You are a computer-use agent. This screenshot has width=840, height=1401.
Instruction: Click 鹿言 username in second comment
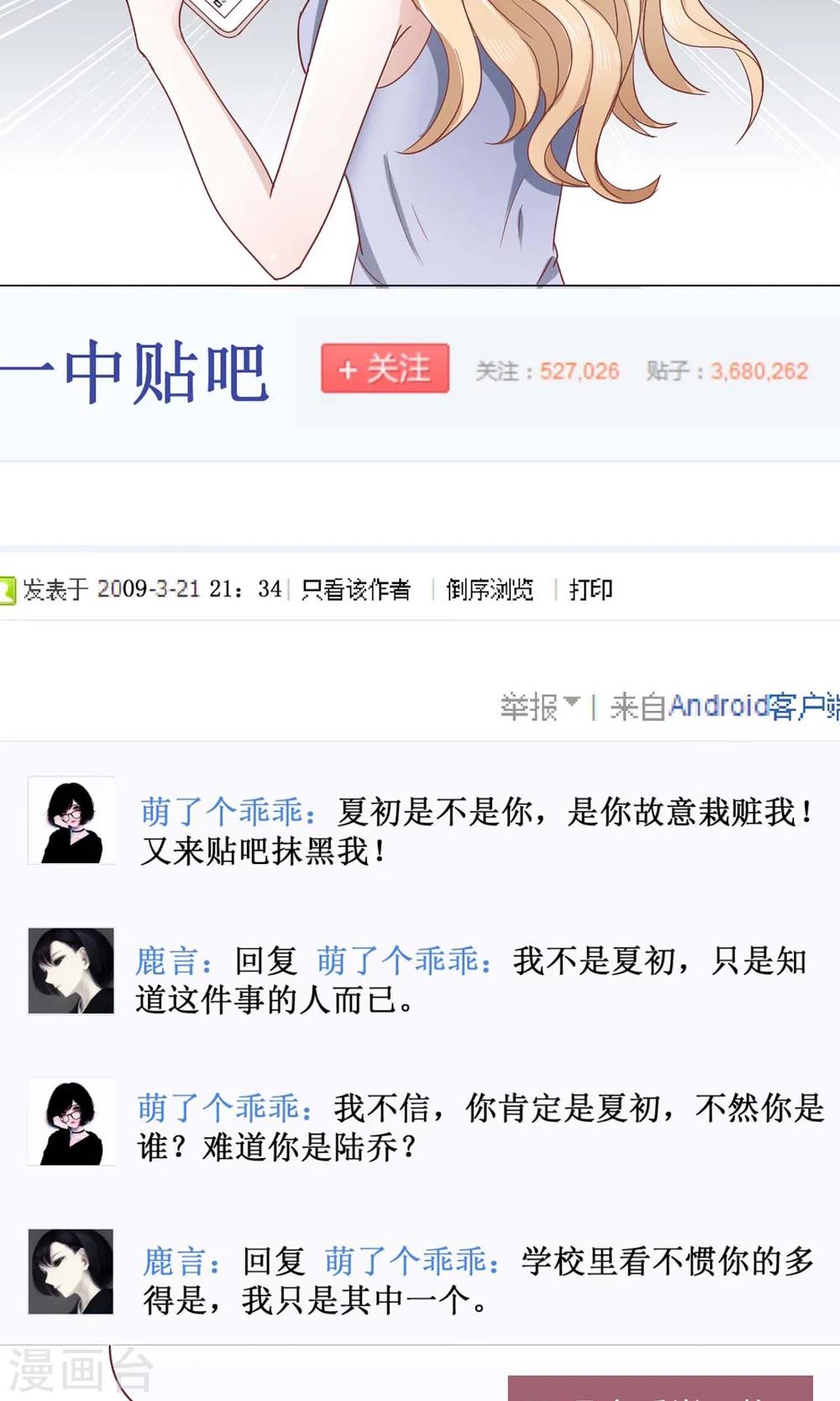167,961
